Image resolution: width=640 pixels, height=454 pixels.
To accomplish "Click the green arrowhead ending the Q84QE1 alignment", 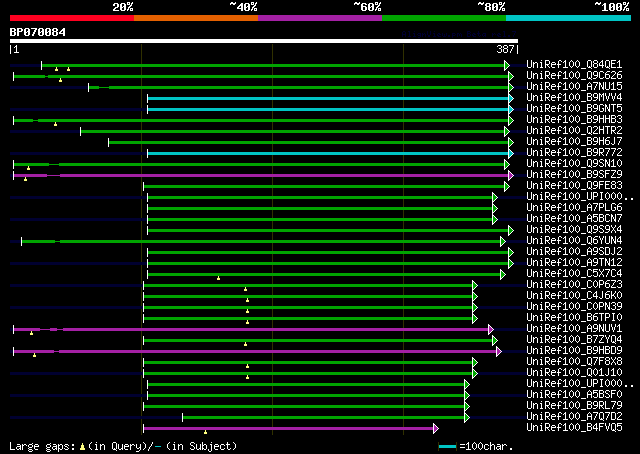I will pyautogui.click(x=507, y=65).
